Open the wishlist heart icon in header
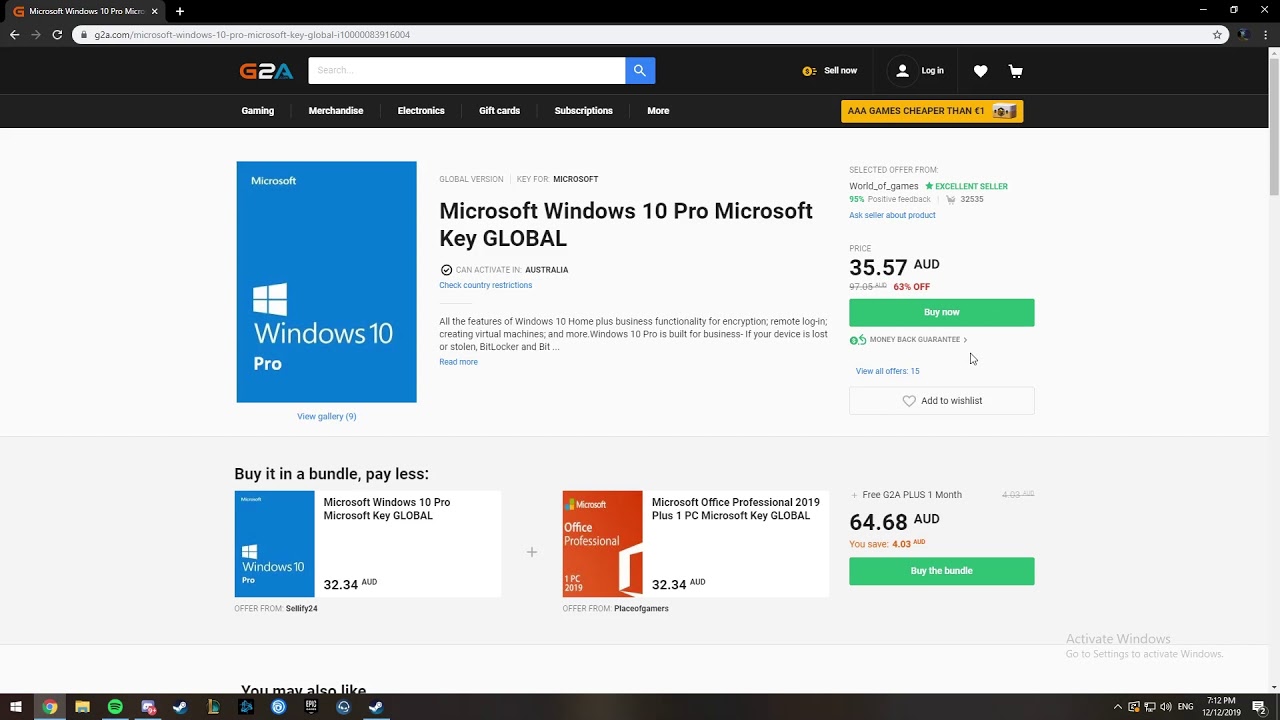This screenshot has height=720, width=1280. pyautogui.click(x=980, y=71)
